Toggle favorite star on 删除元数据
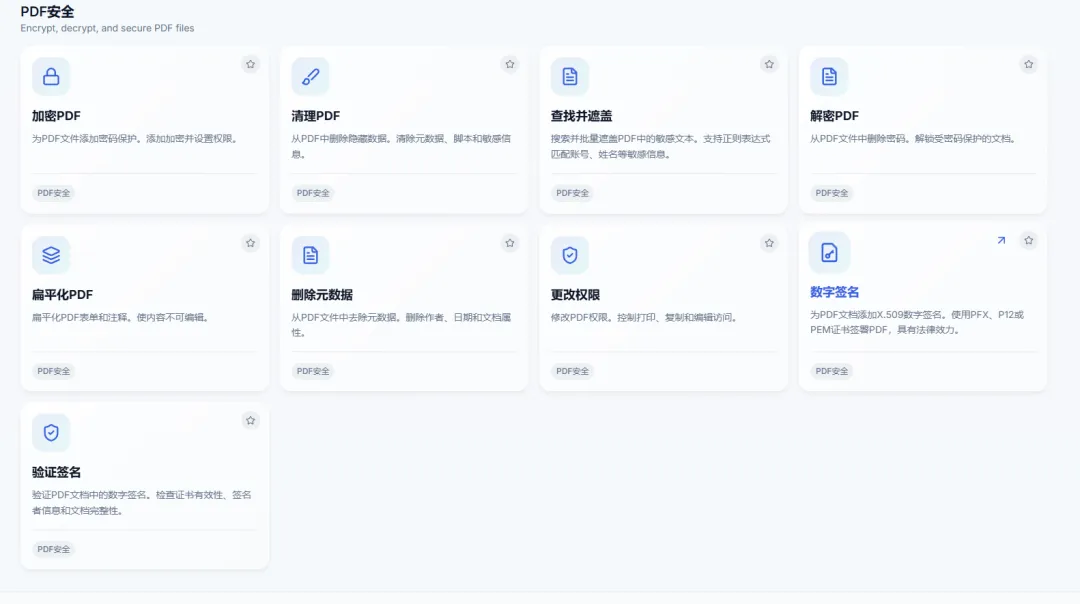 pyautogui.click(x=510, y=243)
